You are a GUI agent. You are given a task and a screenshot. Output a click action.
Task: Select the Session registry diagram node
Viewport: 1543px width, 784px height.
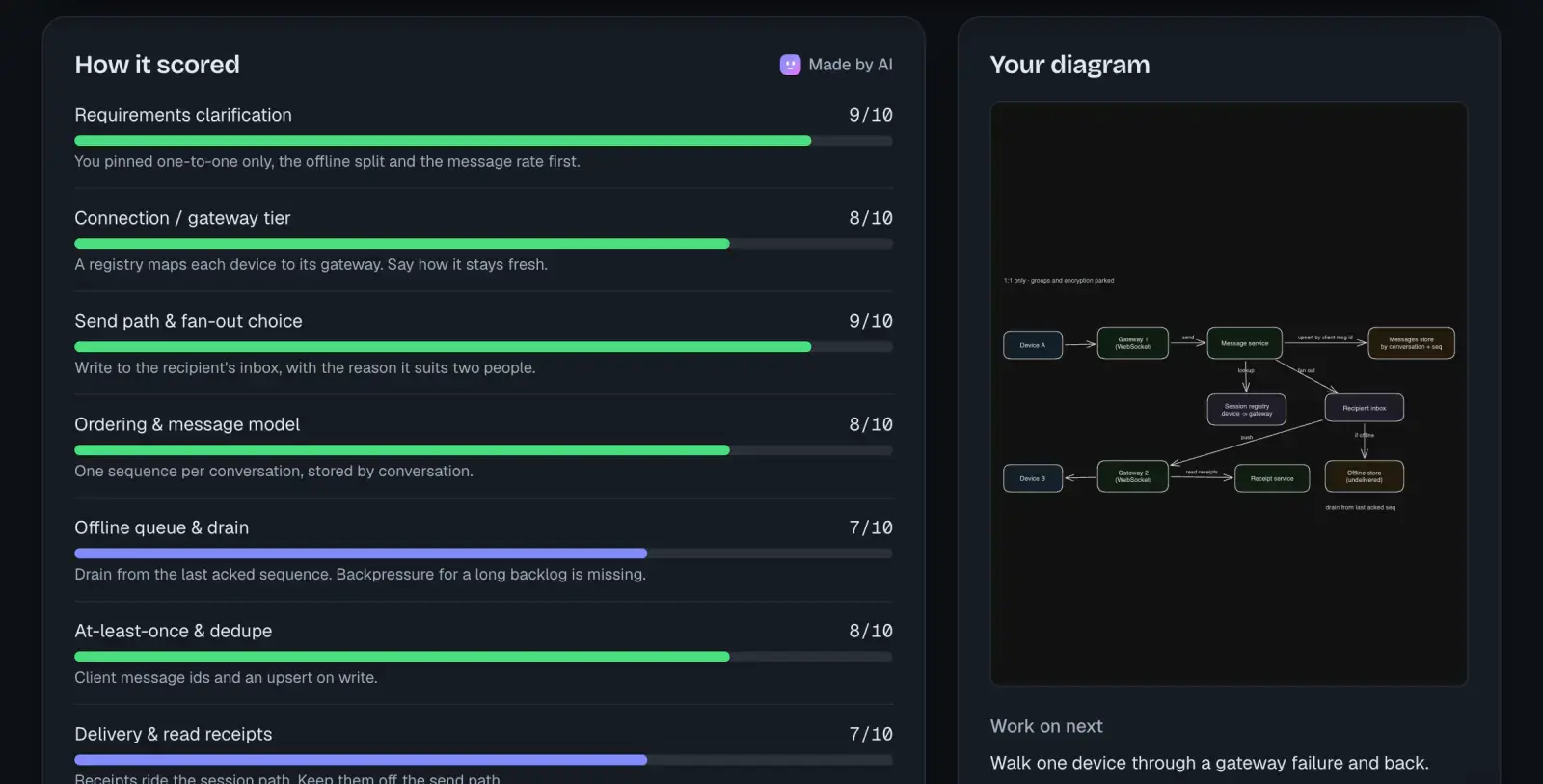pyautogui.click(x=1247, y=410)
